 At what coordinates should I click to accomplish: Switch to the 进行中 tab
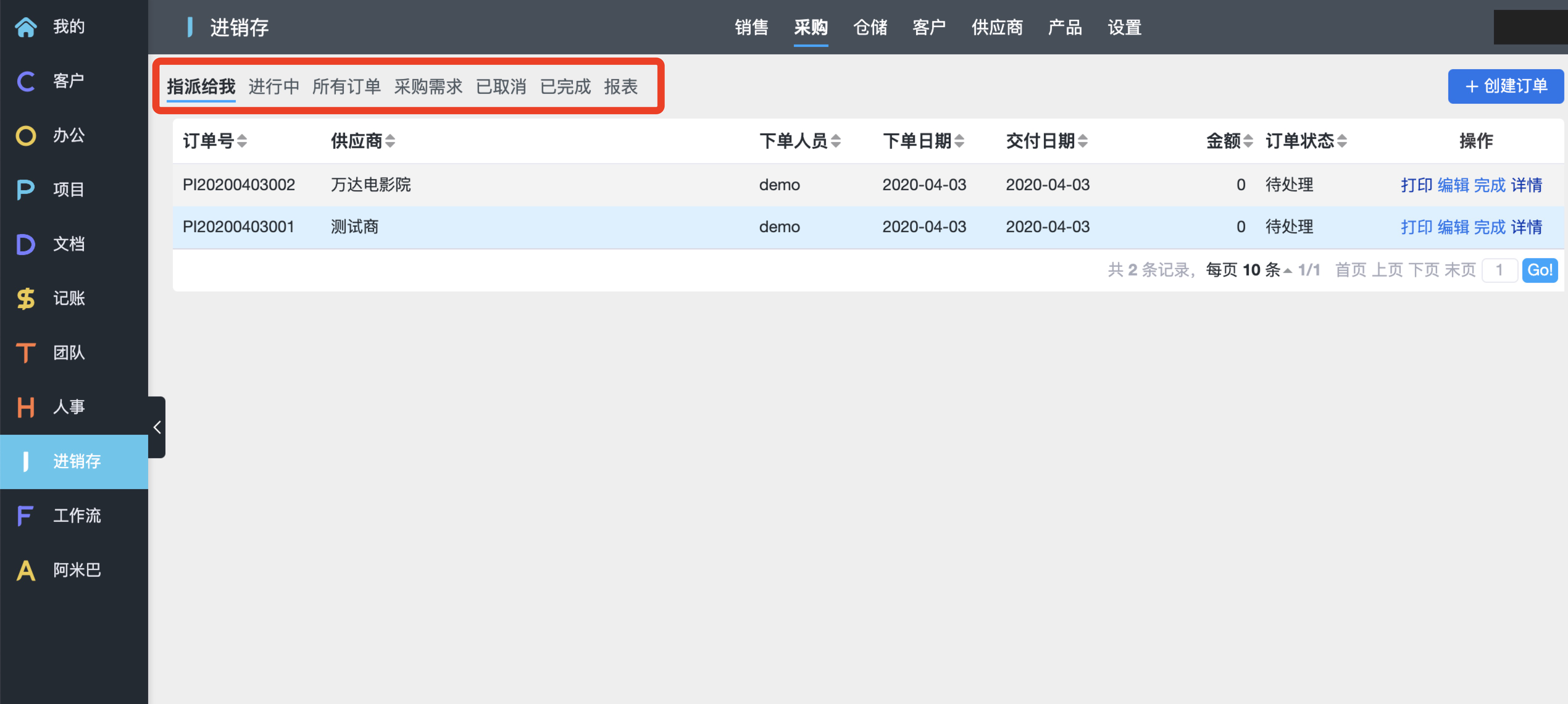click(273, 87)
